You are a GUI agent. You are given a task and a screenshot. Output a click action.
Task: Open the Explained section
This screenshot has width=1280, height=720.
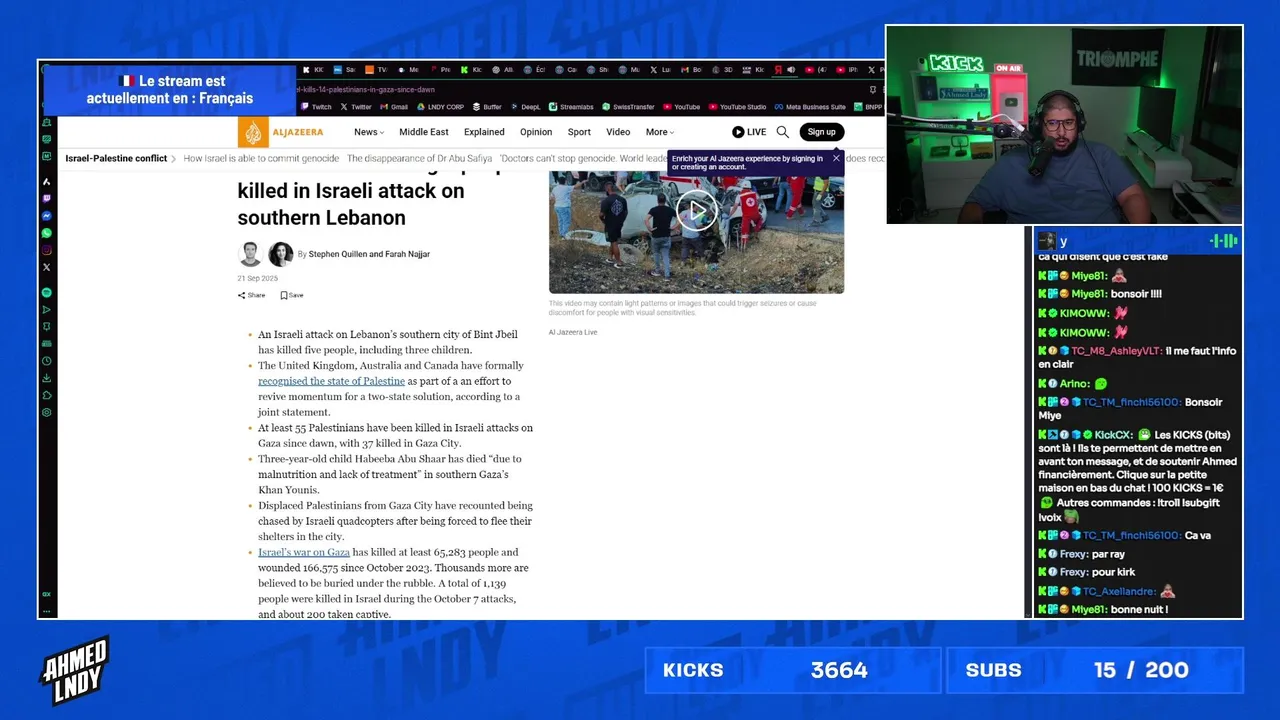(x=484, y=132)
